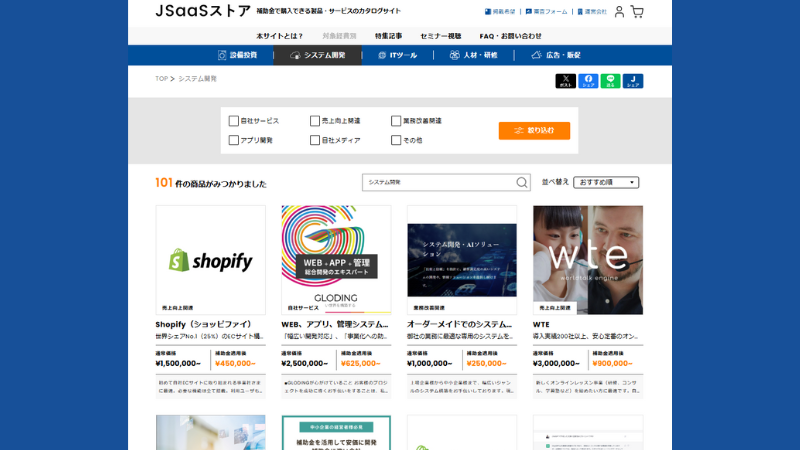Open FAQ・お問い合わせ menu item
This screenshot has width=800, height=450.
[x=510, y=36]
